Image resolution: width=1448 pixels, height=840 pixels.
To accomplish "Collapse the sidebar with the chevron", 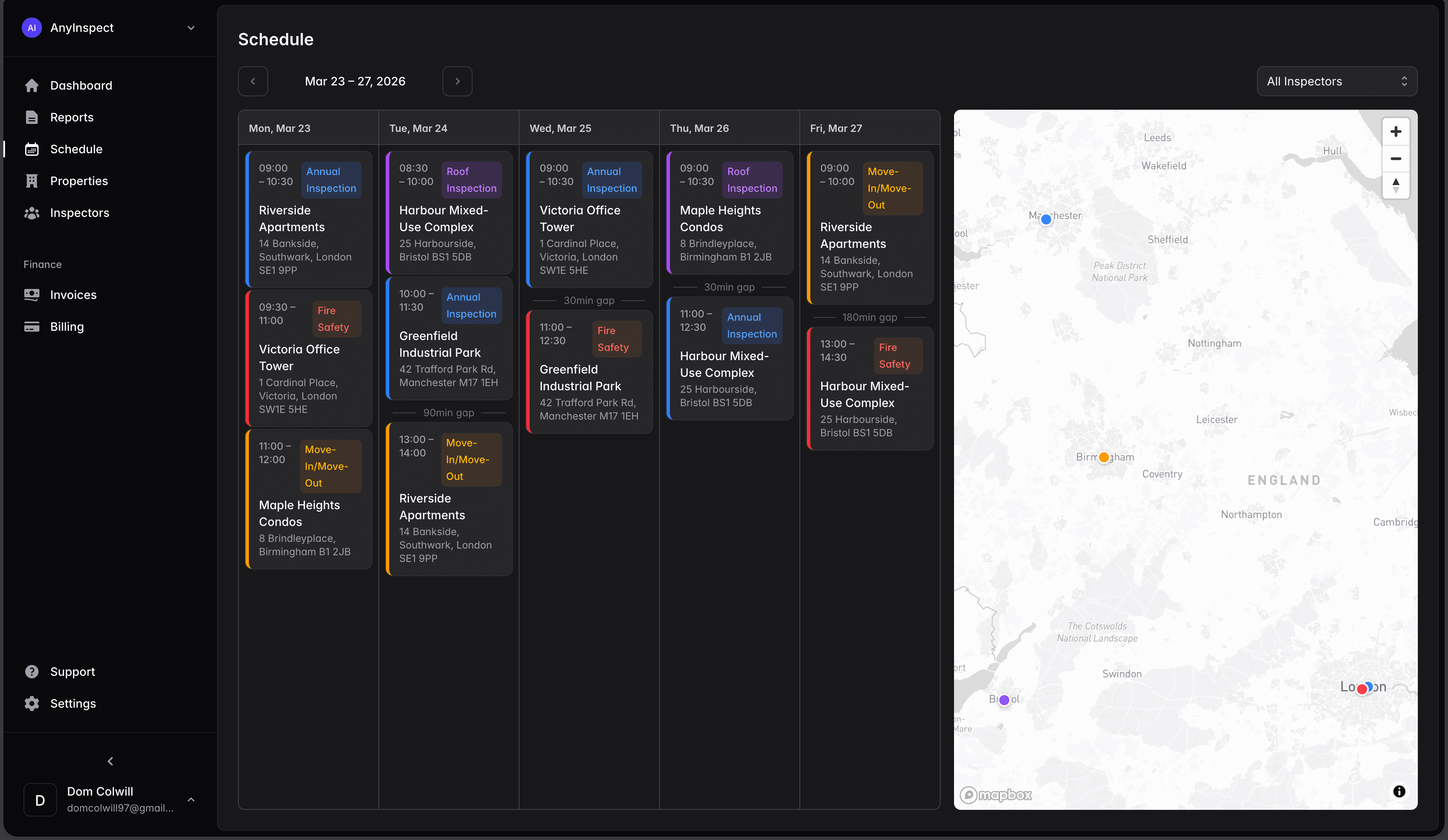I will (x=110, y=761).
